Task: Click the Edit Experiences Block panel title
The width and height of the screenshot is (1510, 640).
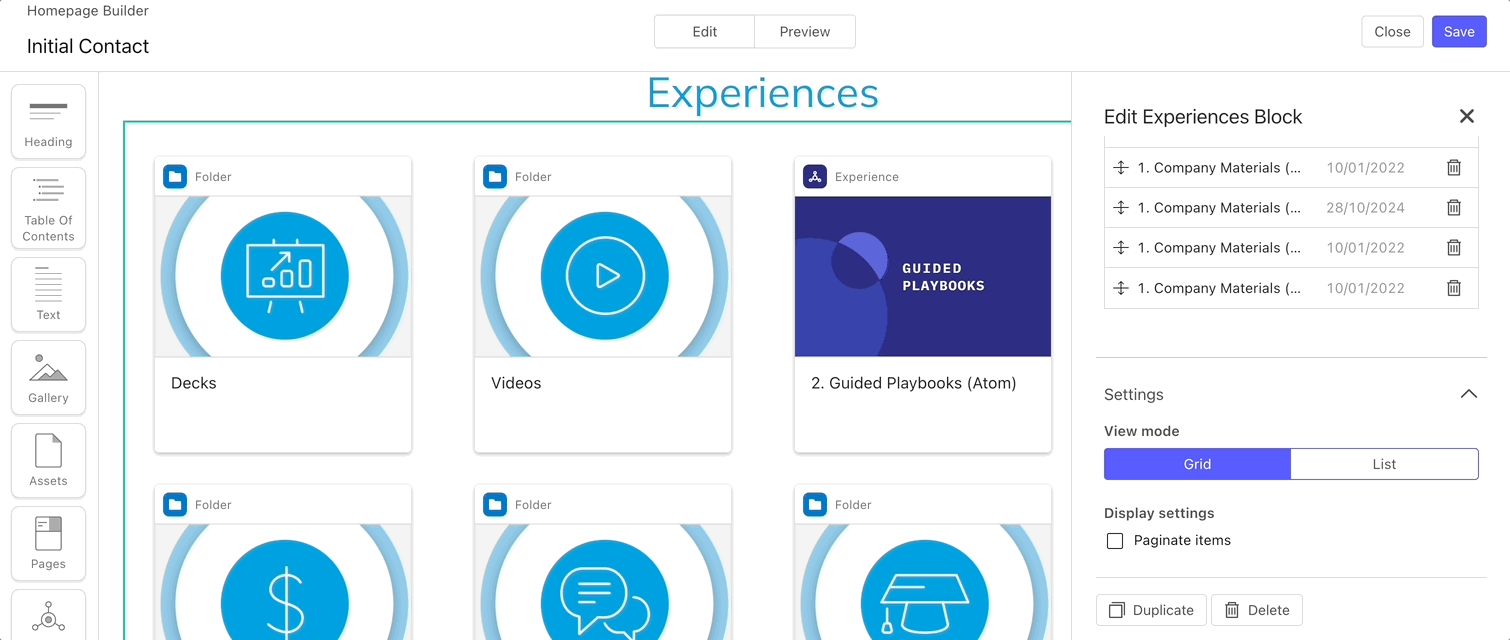Action: [1203, 117]
